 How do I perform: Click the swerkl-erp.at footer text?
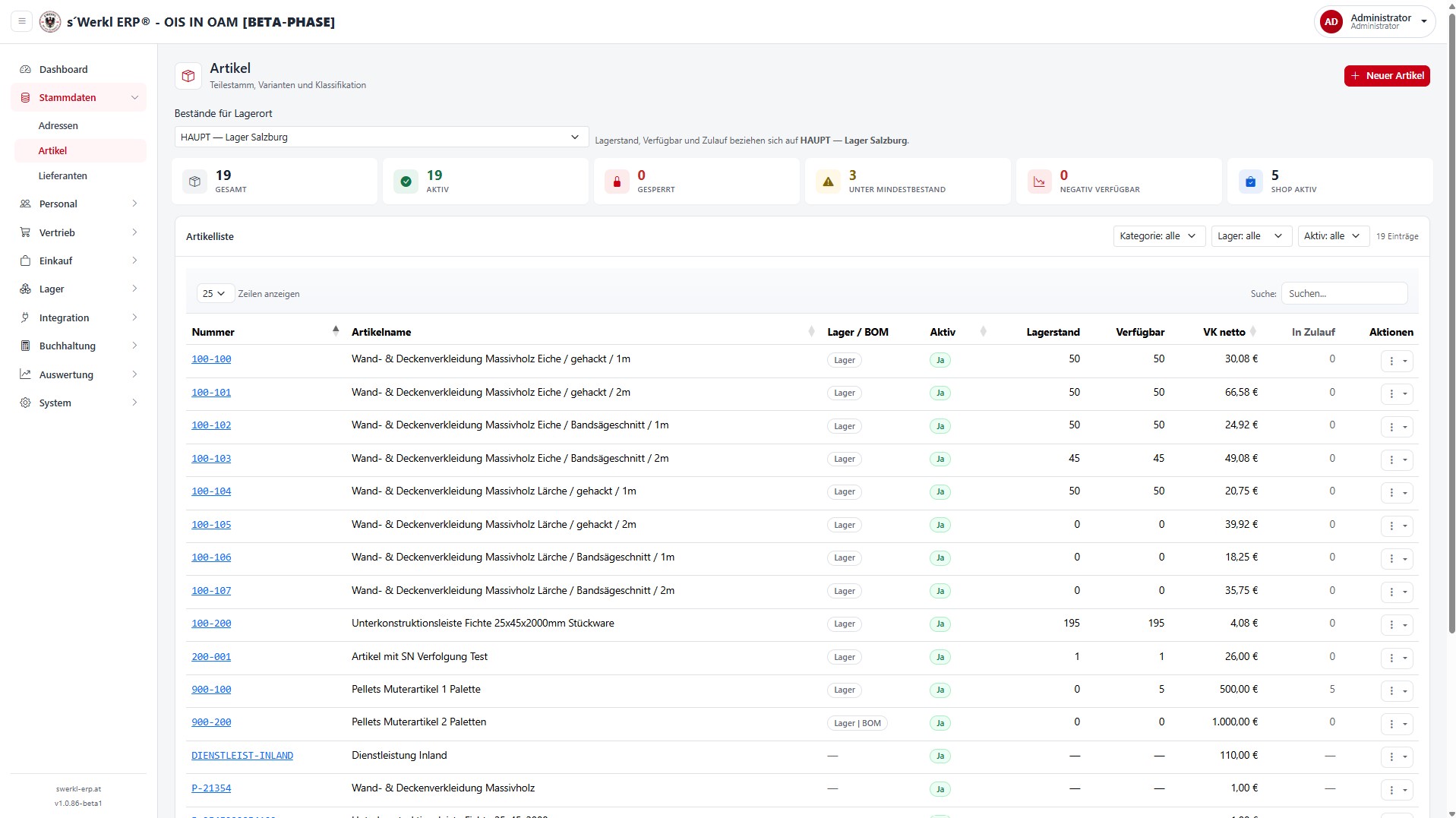point(78,789)
